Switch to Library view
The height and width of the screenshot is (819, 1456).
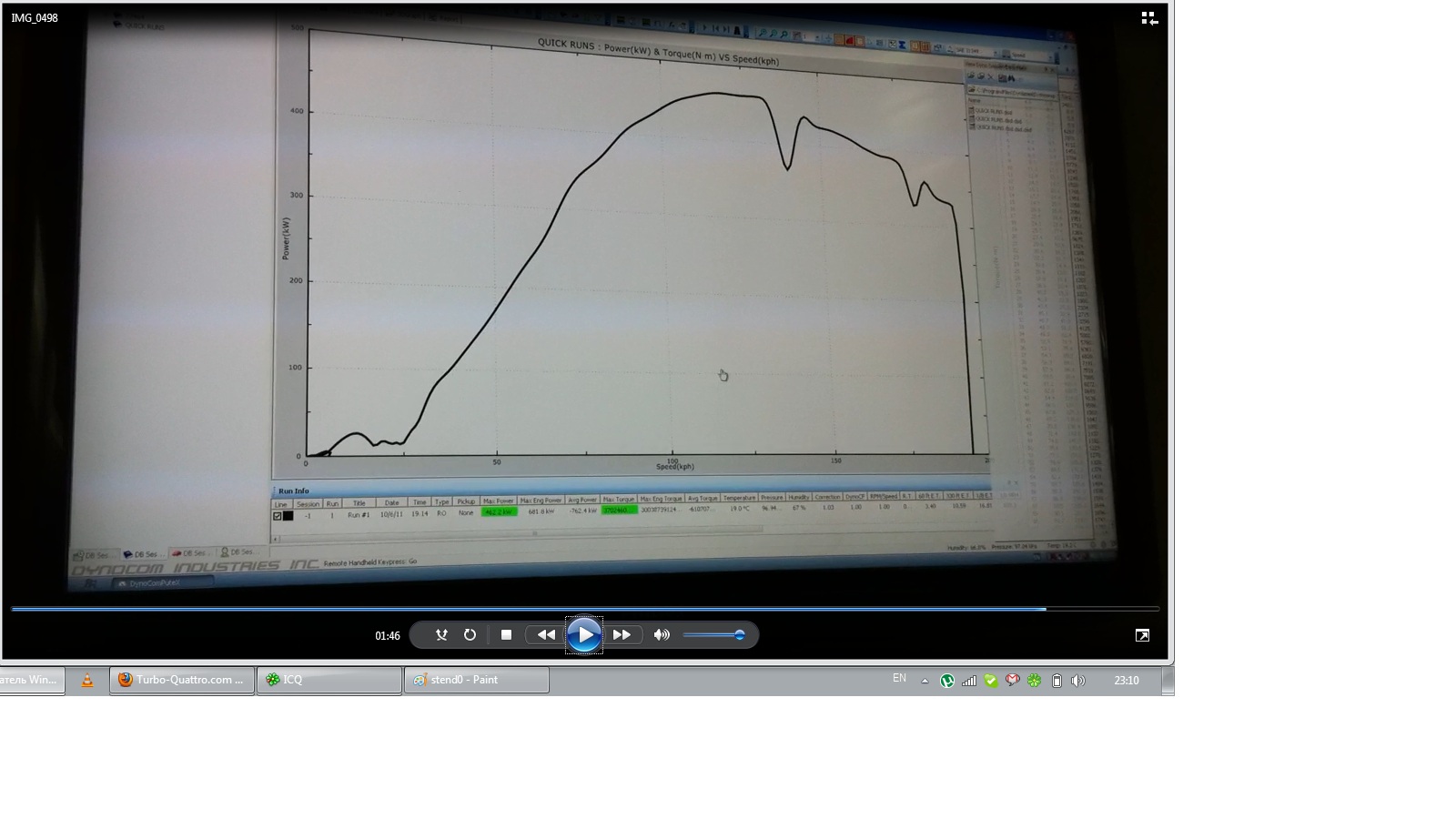(1149, 18)
